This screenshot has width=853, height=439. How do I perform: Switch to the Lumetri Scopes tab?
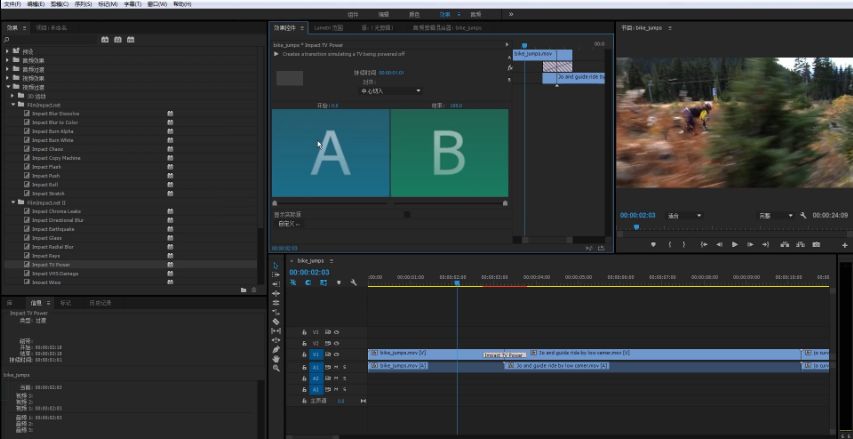329,27
